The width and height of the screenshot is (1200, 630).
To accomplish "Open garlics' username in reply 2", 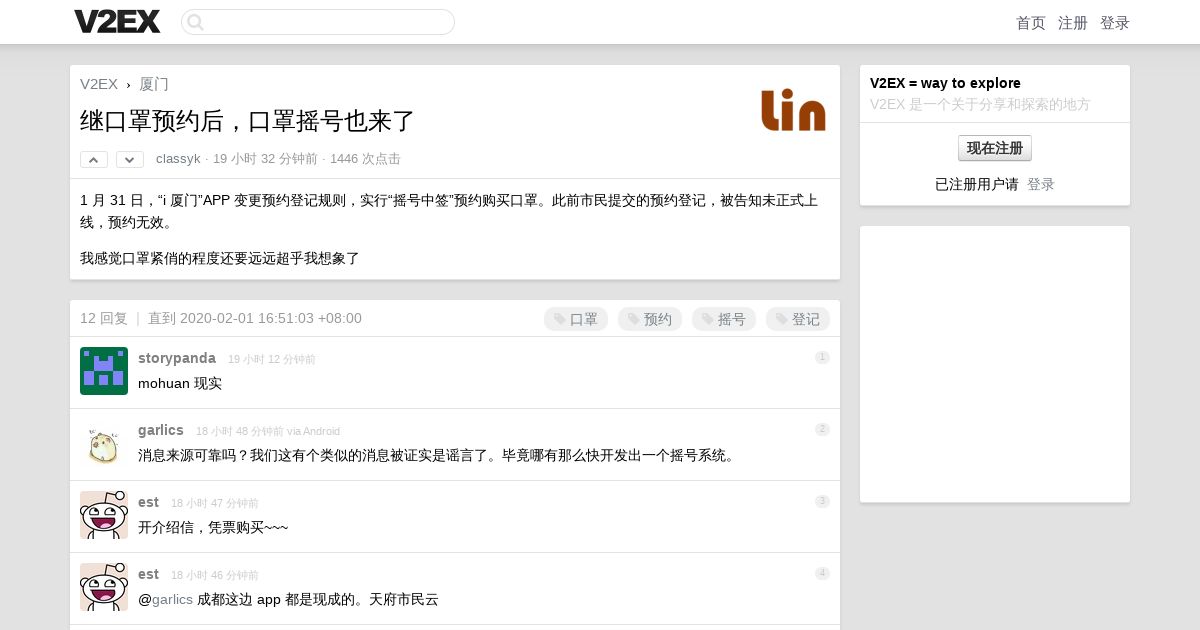I will [x=161, y=430].
